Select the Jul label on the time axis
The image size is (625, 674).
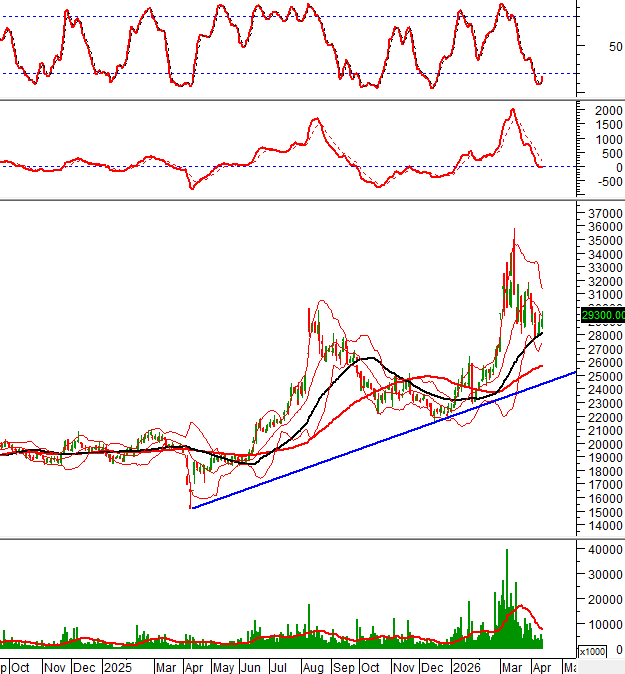(280, 666)
